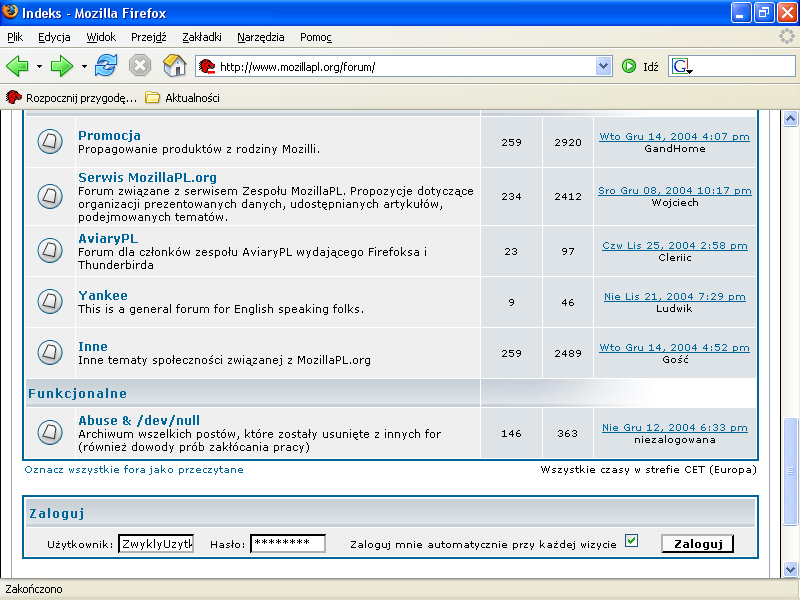Open the Abuse & /dev/null forum link
Image resolution: width=800 pixels, height=600 pixels.
pyautogui.click(x=139, y=420)
